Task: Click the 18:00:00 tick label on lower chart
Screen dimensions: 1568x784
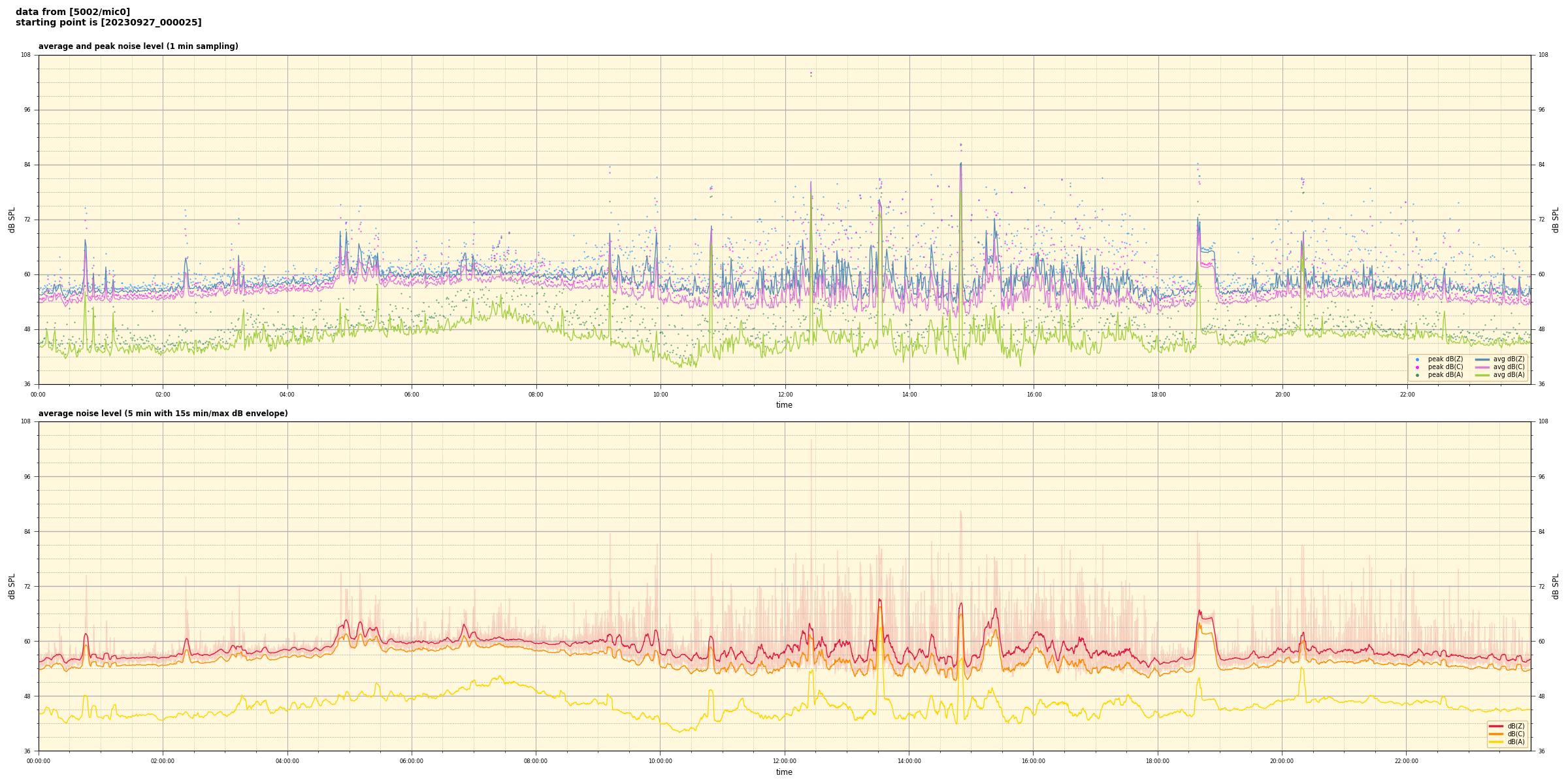Action: 1158,761
